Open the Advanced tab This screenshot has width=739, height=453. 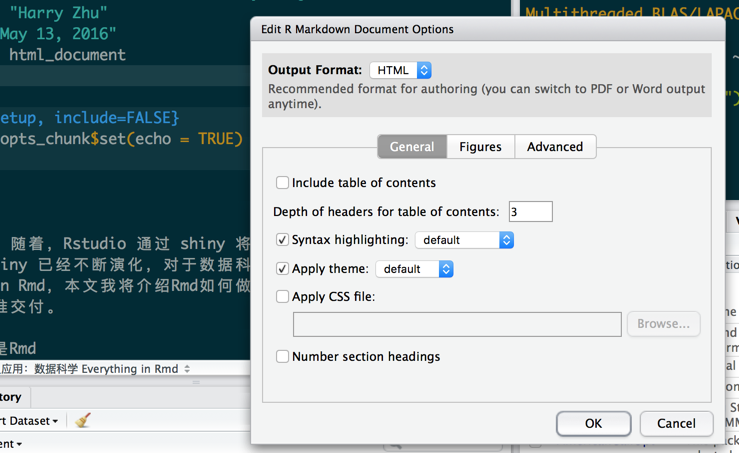pyautogui.click(x=555, y=147)
